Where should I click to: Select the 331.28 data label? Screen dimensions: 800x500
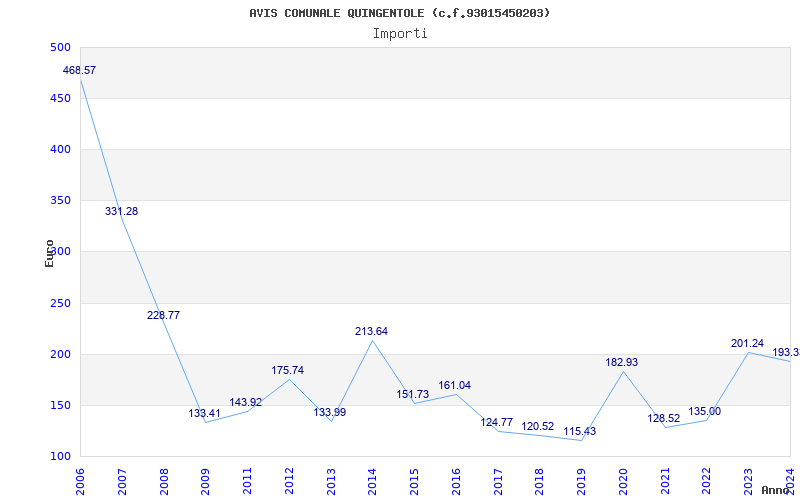pos(121,211)
